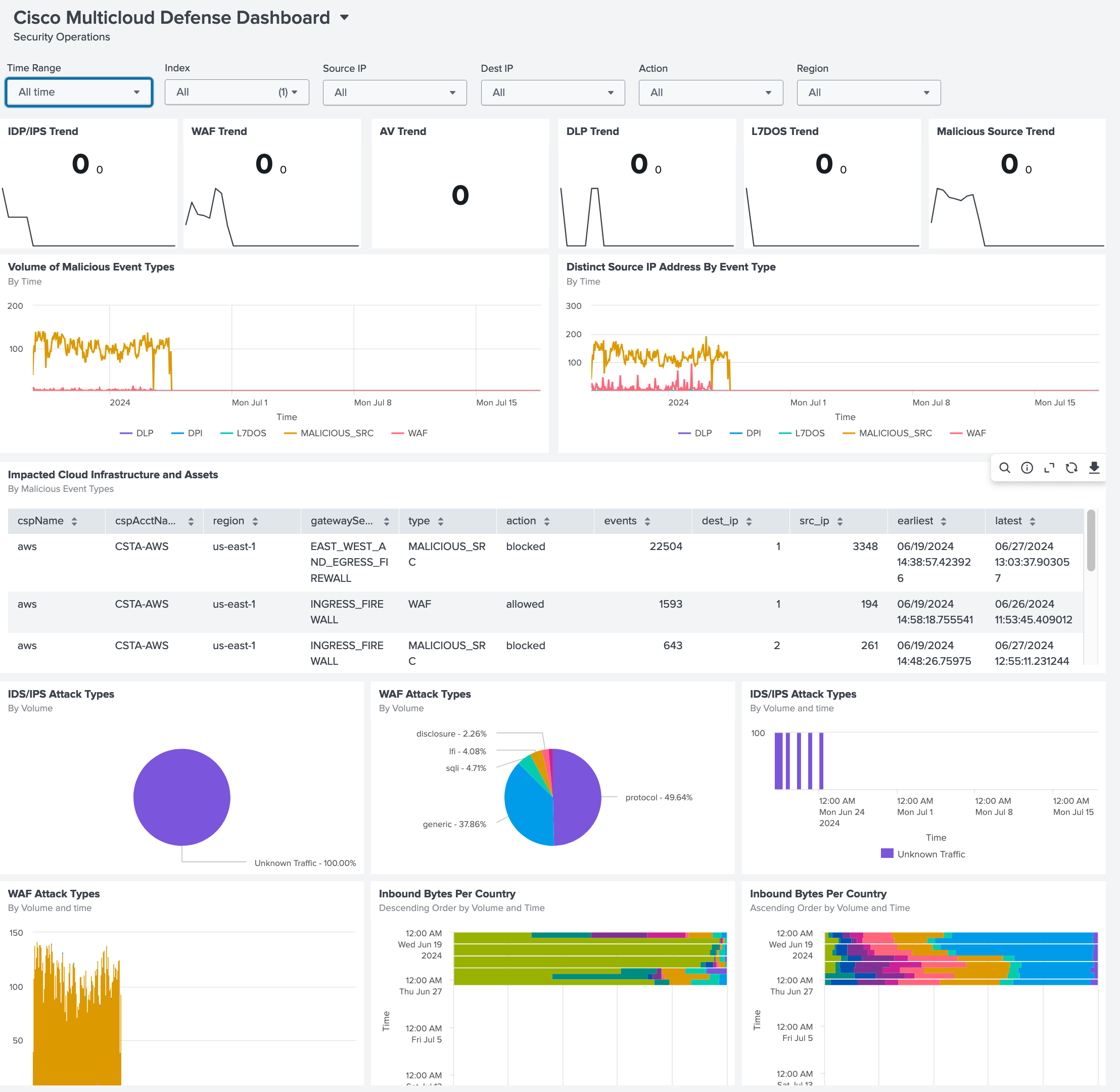Toggle MALICIOUS_SRC series in Volume chart legend
1120x1092 pixels.
pyautogui.click(x=329, y=433)
